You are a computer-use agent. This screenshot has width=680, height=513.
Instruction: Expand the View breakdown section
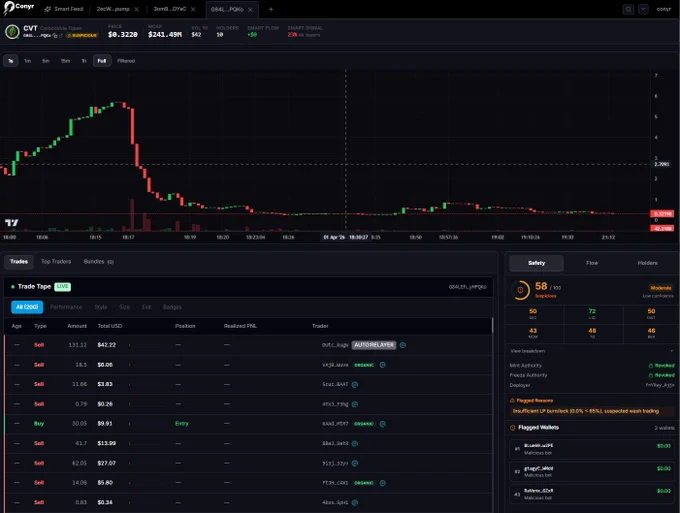point(591,351)
